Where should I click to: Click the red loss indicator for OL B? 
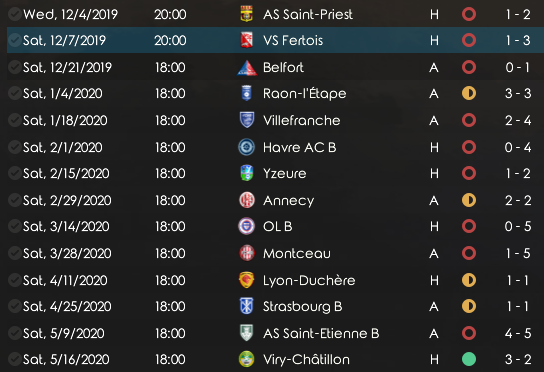469,226
